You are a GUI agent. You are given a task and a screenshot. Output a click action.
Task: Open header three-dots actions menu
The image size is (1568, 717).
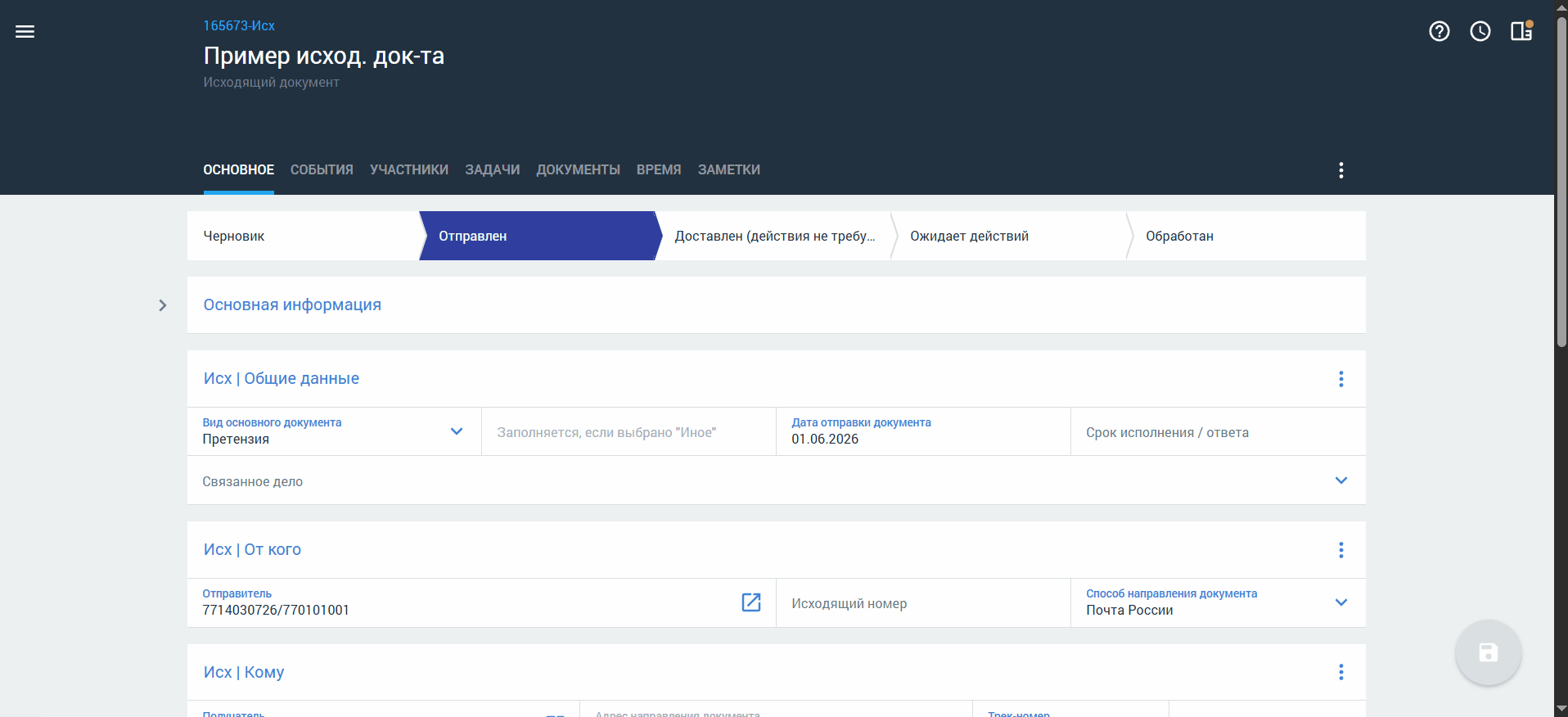[1341, 170]
